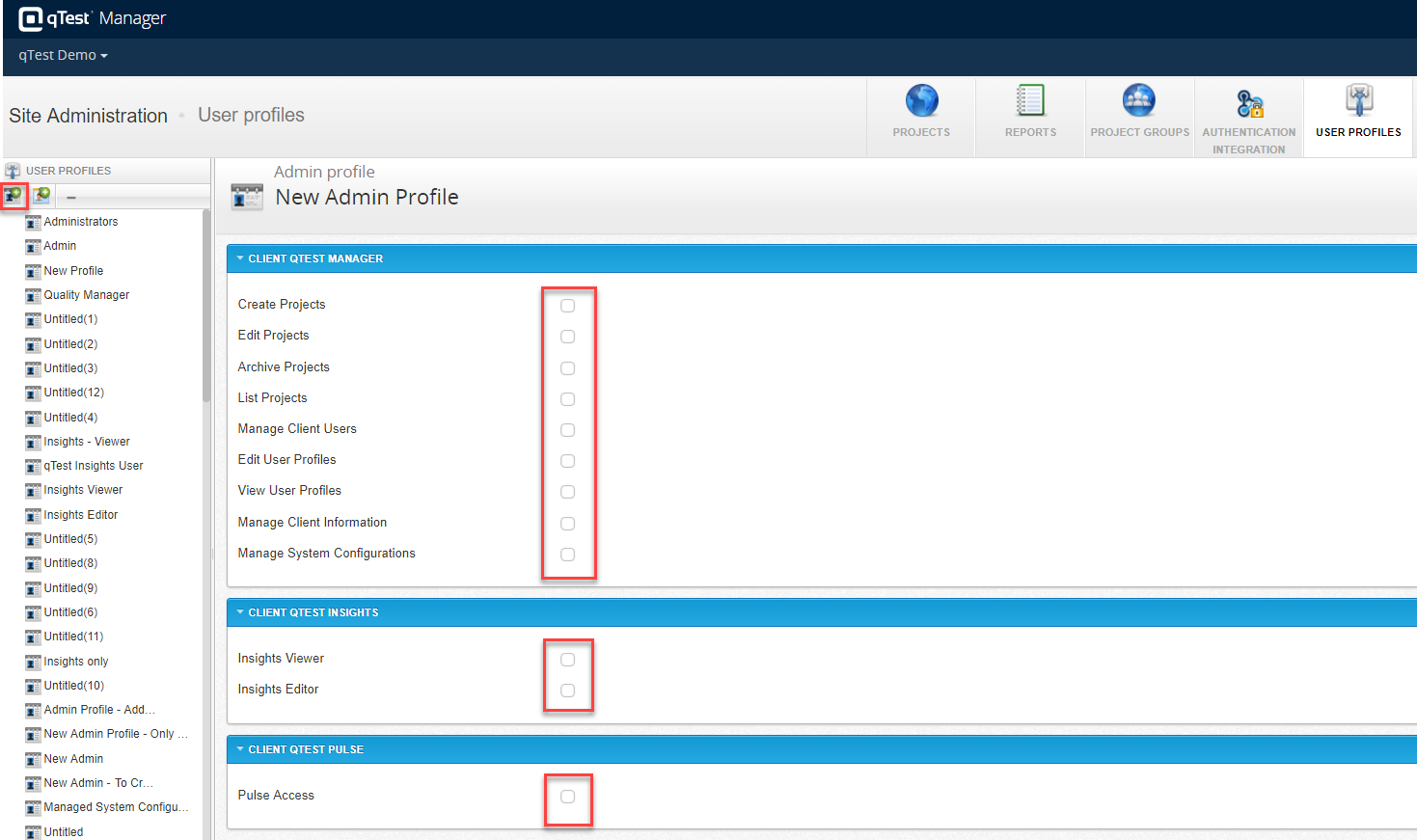This screenshot has height=840, width=1417.
Task: Tick the View User Profiles checkbox
Action: pyautogui.click(x=568, y=492)
